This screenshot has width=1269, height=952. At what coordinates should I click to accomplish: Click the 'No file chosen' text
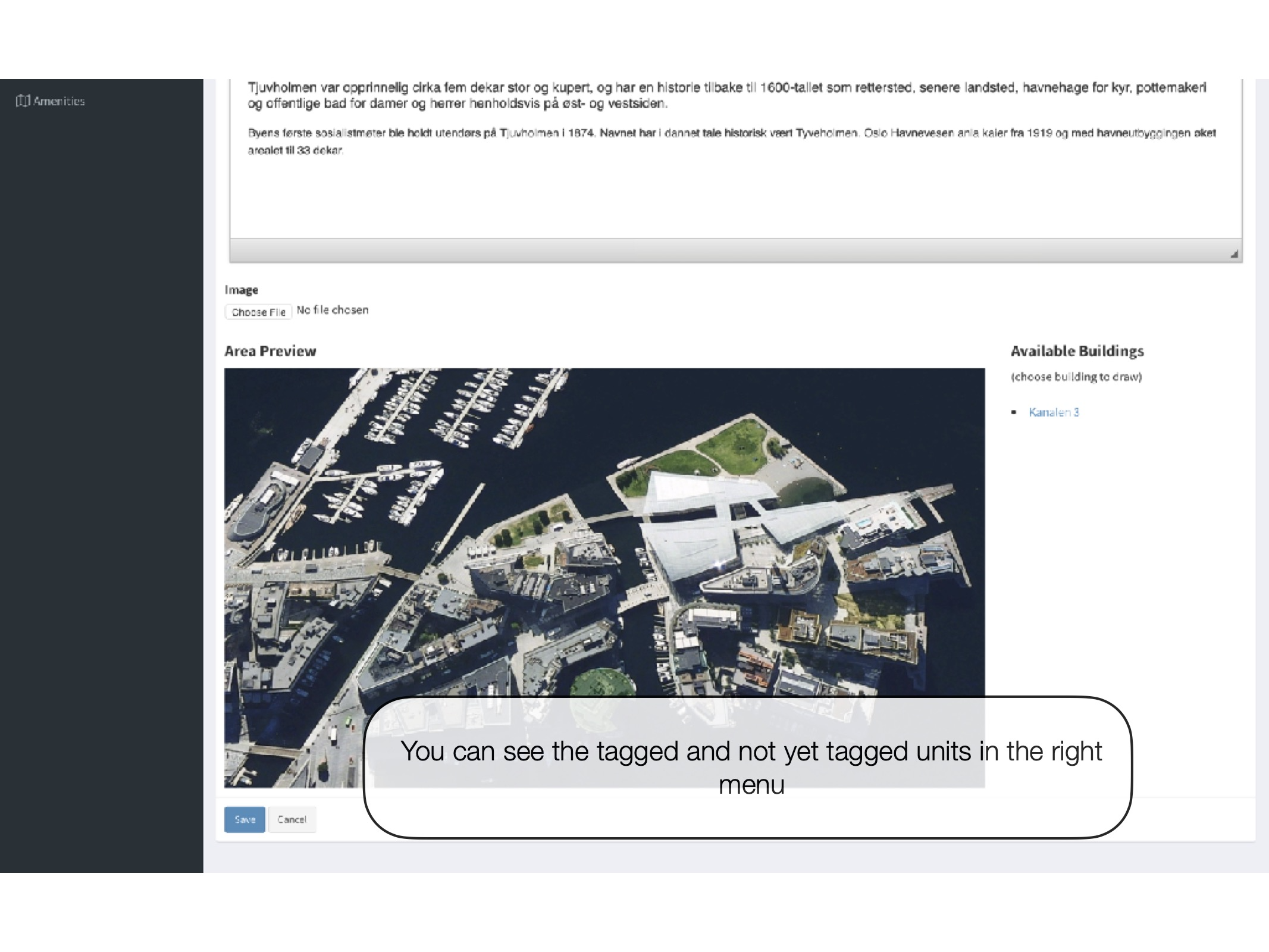pyautogui.click(x=333, y=310)
